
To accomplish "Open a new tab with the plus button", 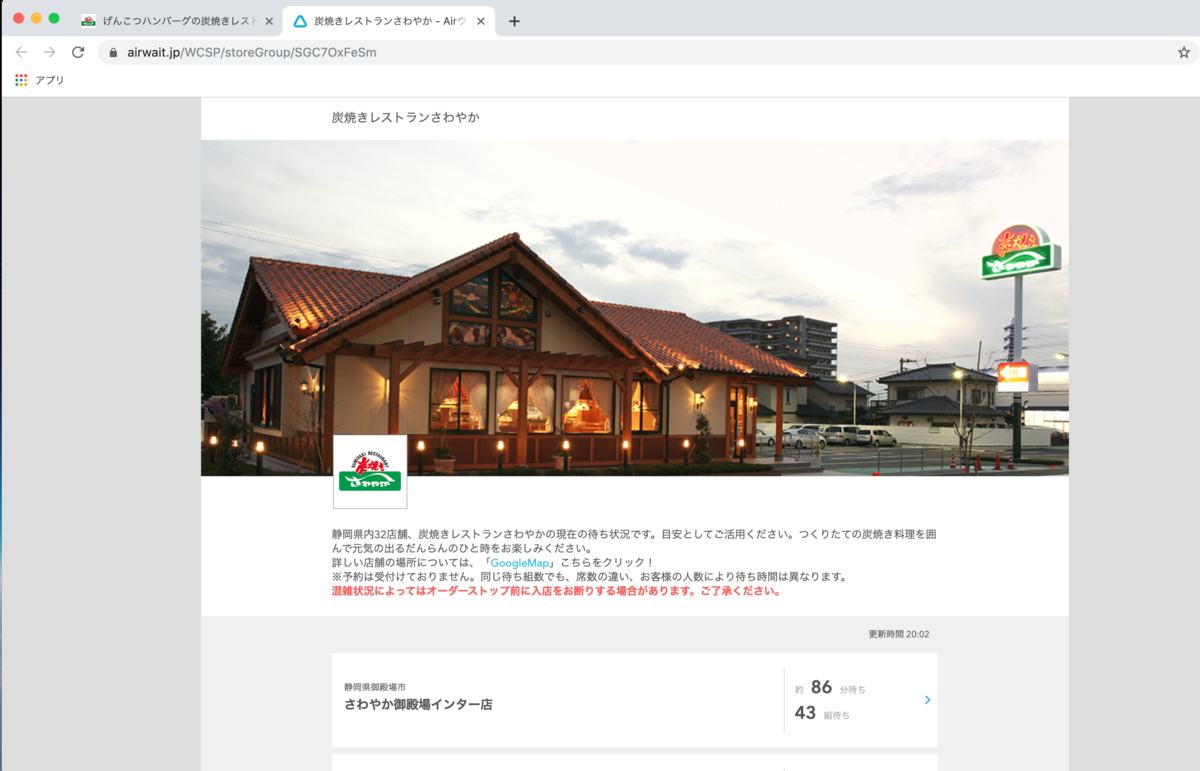I will pyautogui.click(x=514, y=21).
